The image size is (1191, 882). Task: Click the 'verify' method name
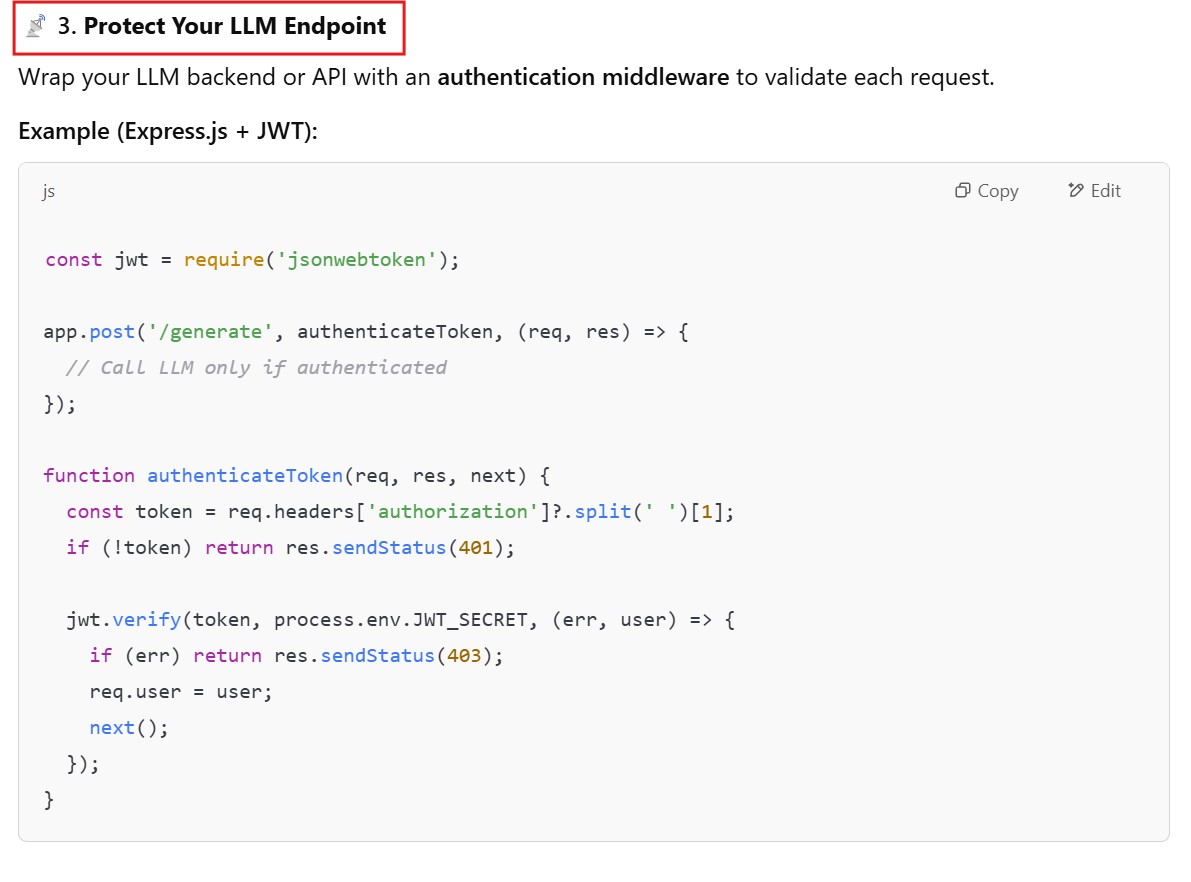[146, 620]
